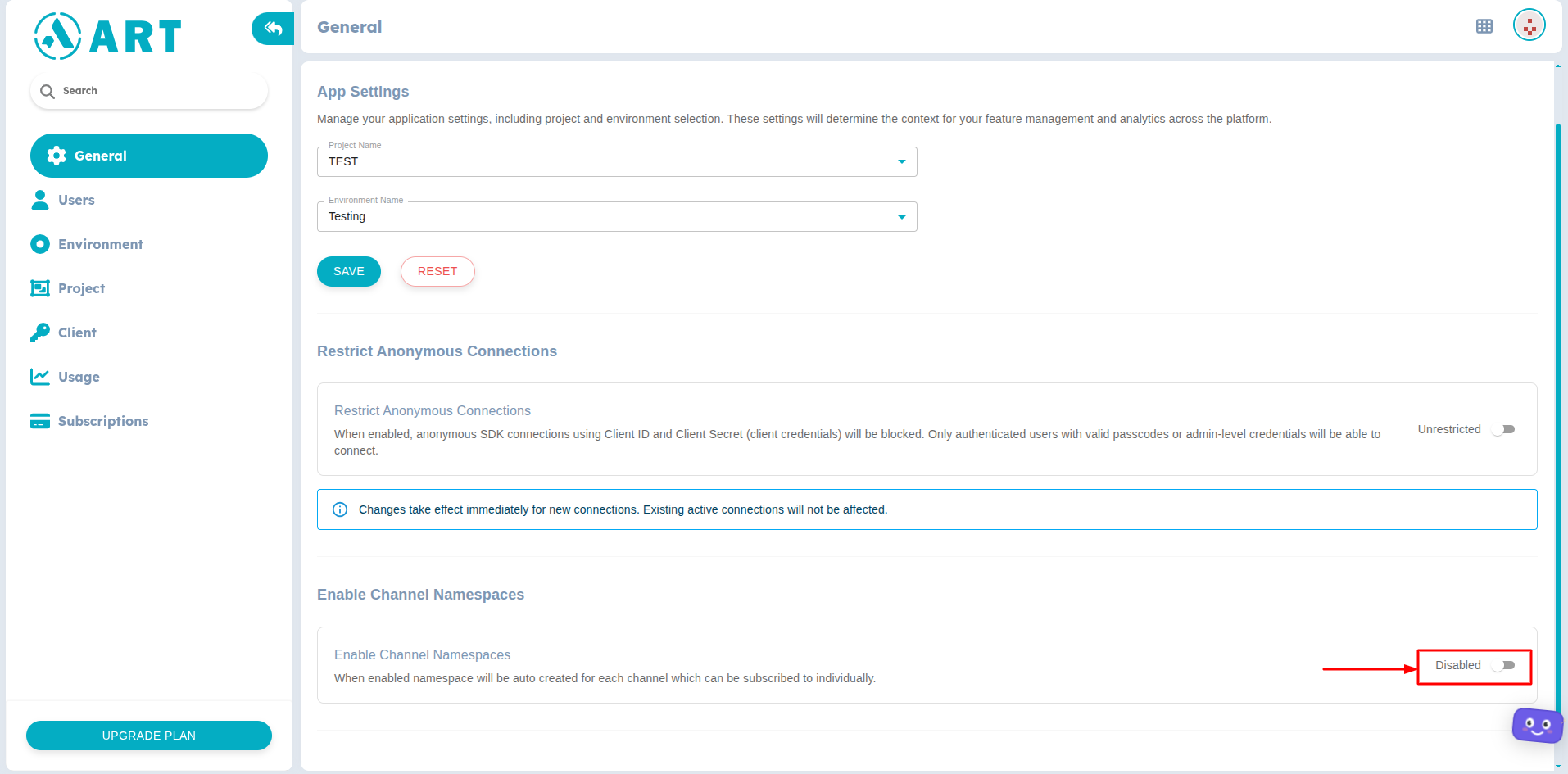This screenshot has width=1568, height=774.
Task: Go to the Users page
Action: tap(76, 200)
